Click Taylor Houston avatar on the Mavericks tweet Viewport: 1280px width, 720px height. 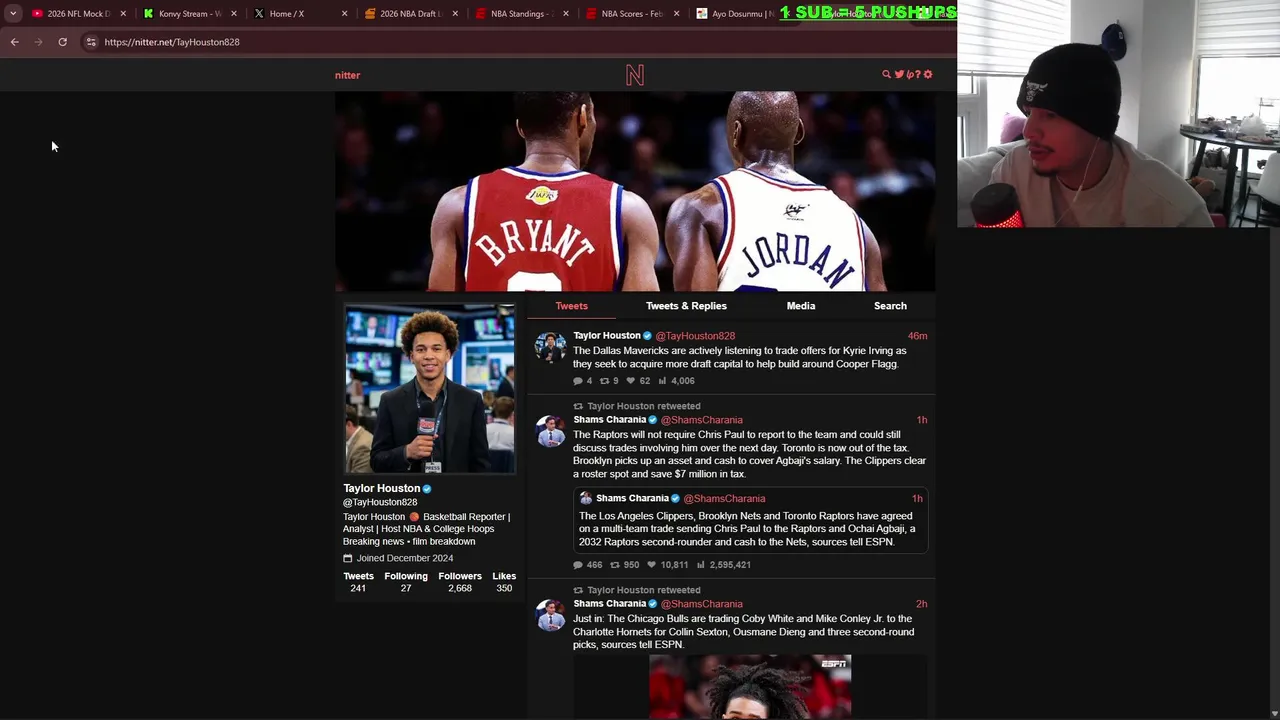(550, 347)
